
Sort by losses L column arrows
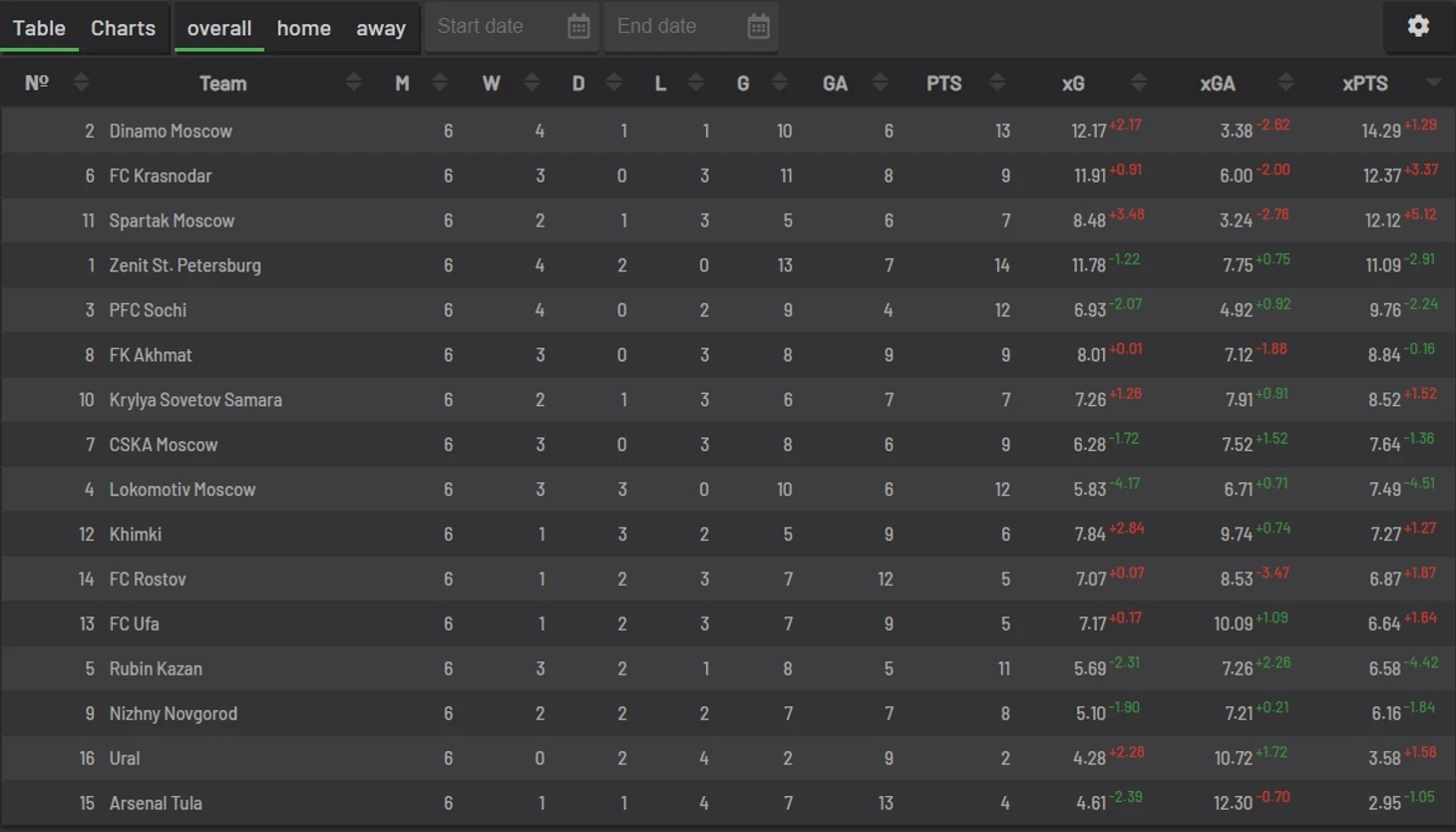(x=696, y=83)
